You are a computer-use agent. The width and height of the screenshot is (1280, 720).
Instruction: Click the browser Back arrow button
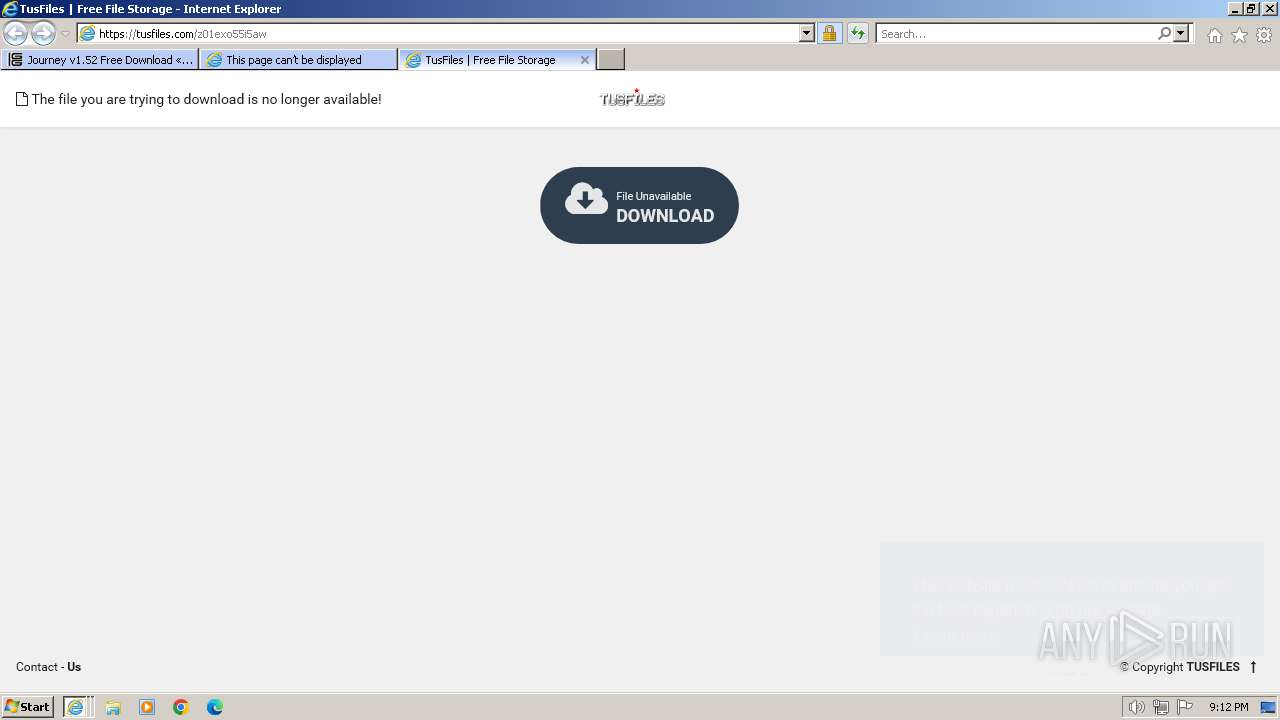tap(15, 33)
